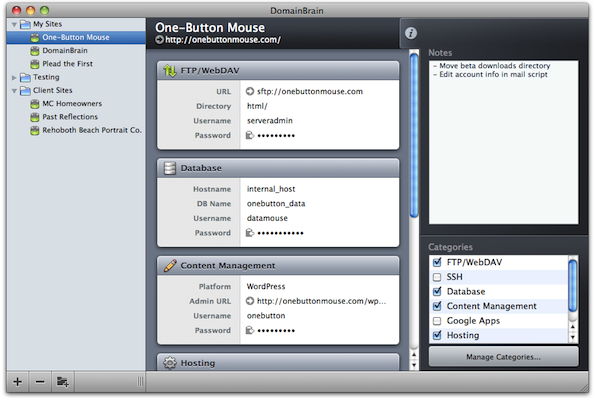Click the CMS Username value onebutton
The height and width of the screenshot is (400, 595).
click(x=266, y=316)
